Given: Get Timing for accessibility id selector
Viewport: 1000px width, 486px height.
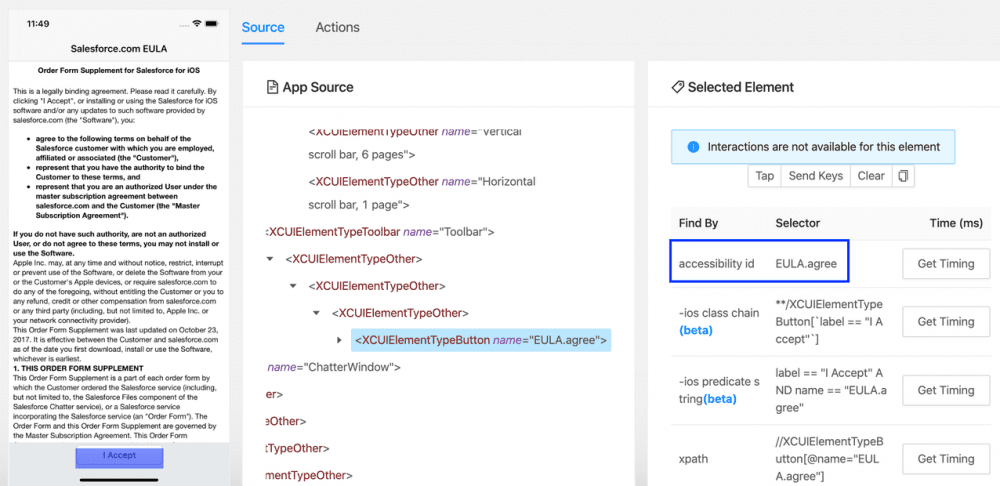Looking at the screenshot, I should [x=945, y=264].
